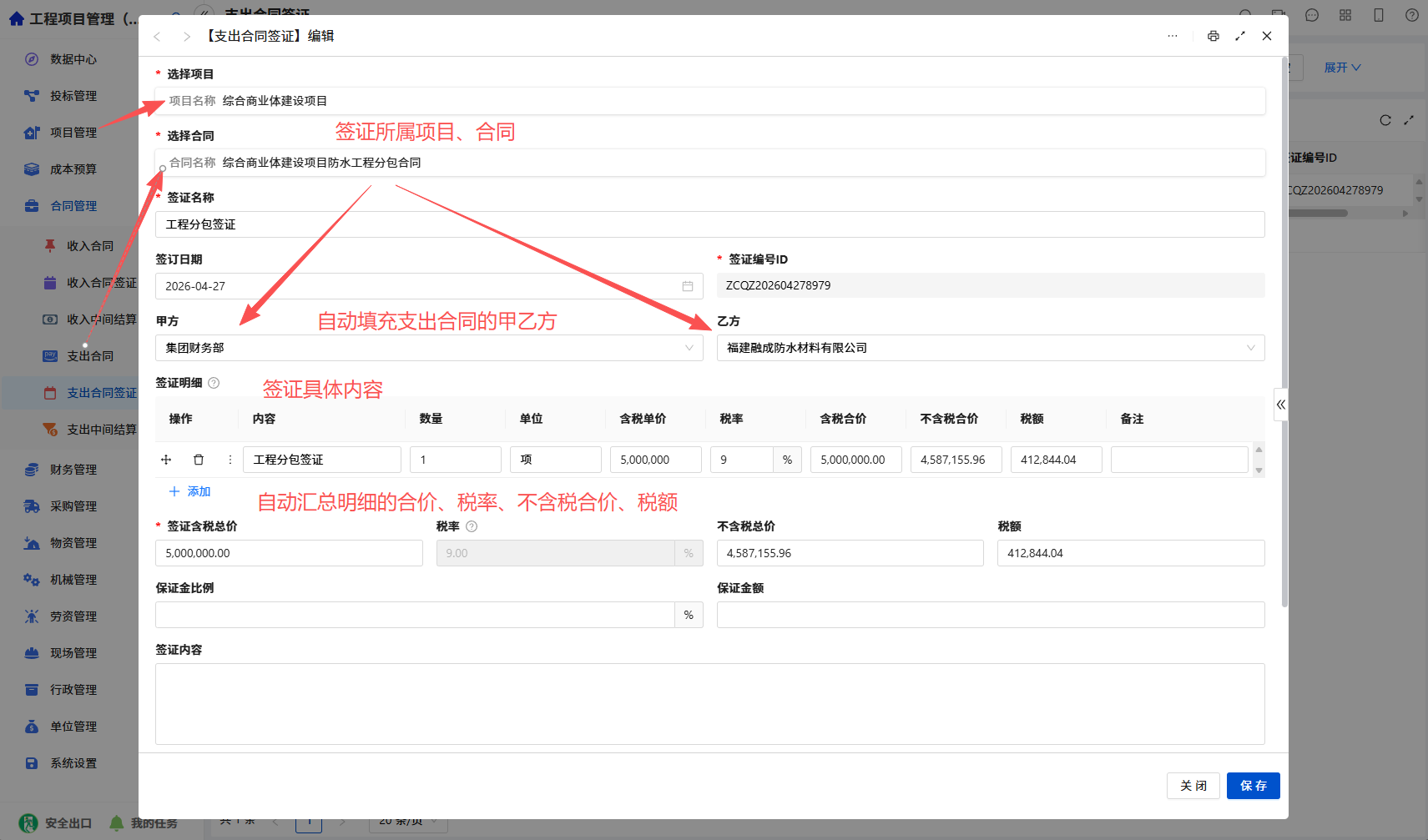Viewport: 1428px width, 840px height.
Task: Expand dialog to fullscreen
Action: click(1240, 36)
